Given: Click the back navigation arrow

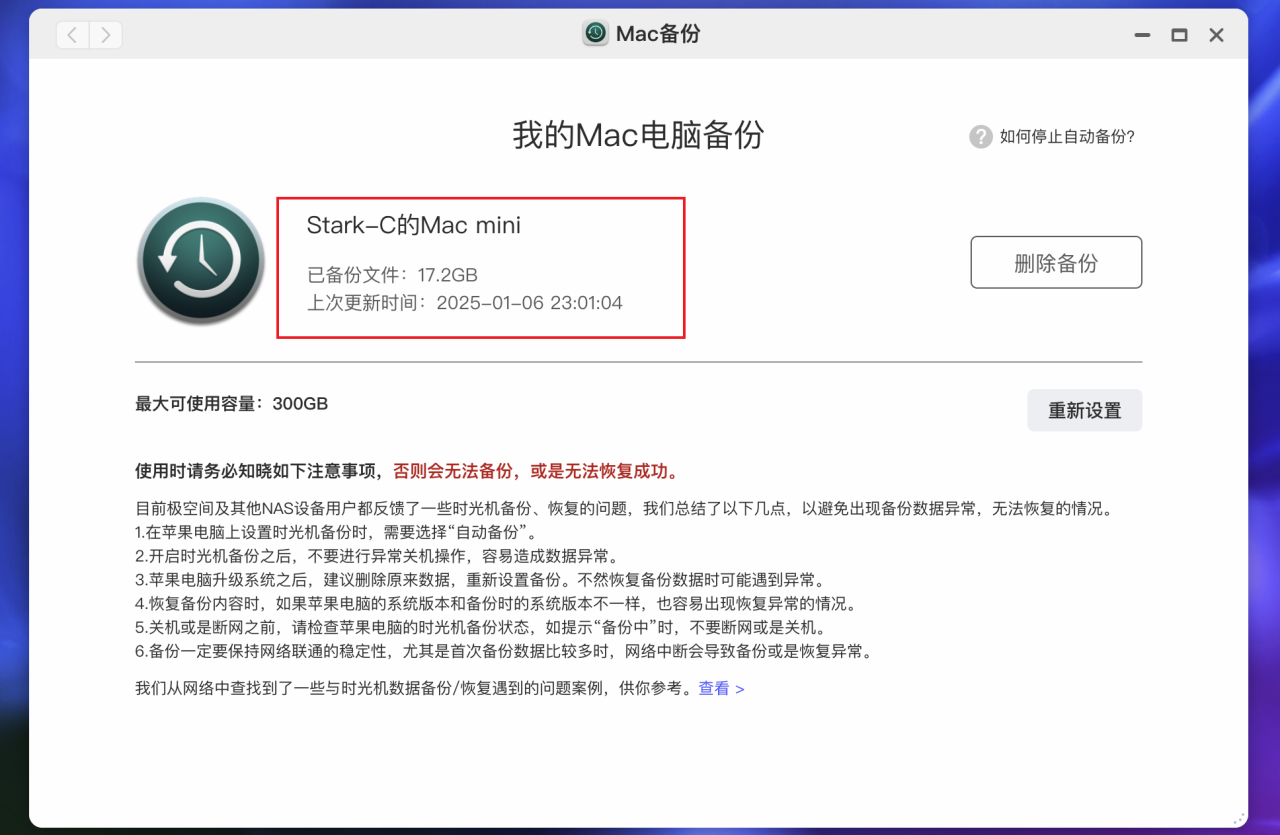Looking at the screenshot, I should pos(71,33).
